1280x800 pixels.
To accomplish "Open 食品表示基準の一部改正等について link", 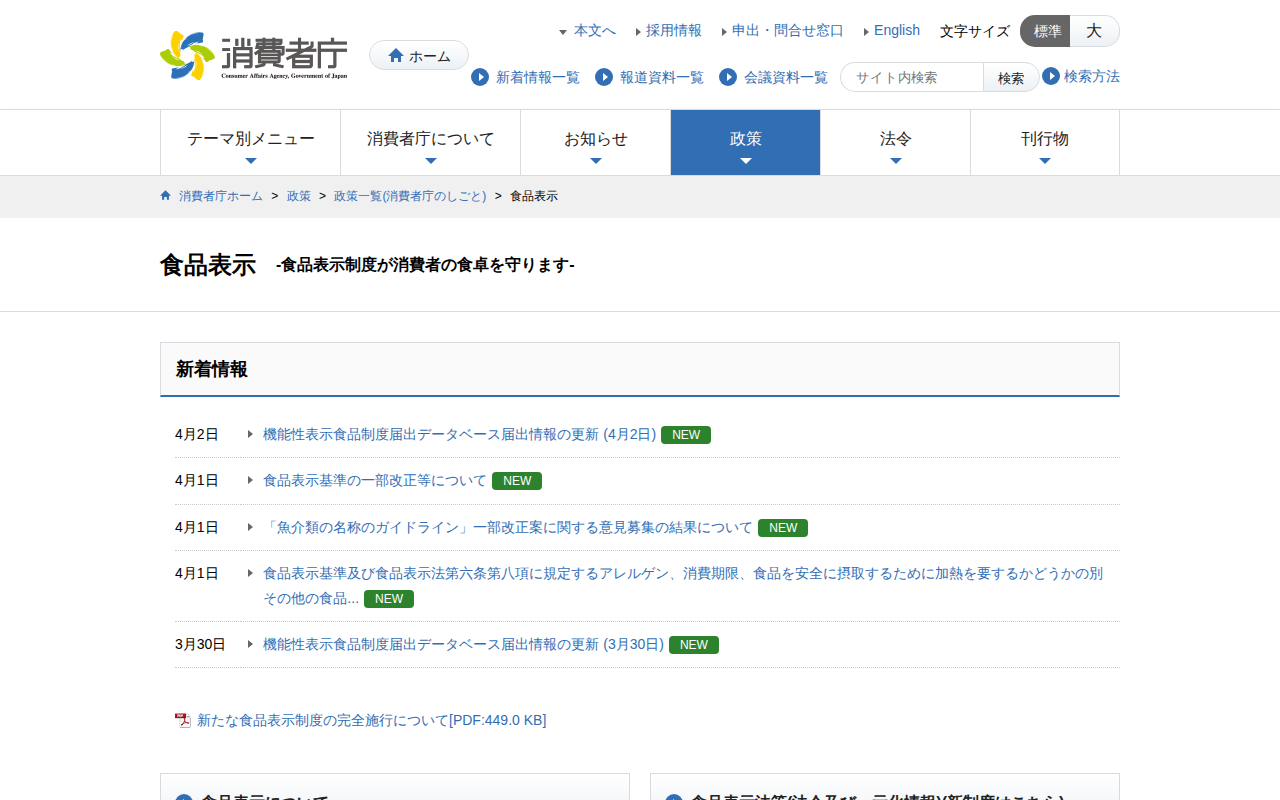I will (x=375, y=481).
